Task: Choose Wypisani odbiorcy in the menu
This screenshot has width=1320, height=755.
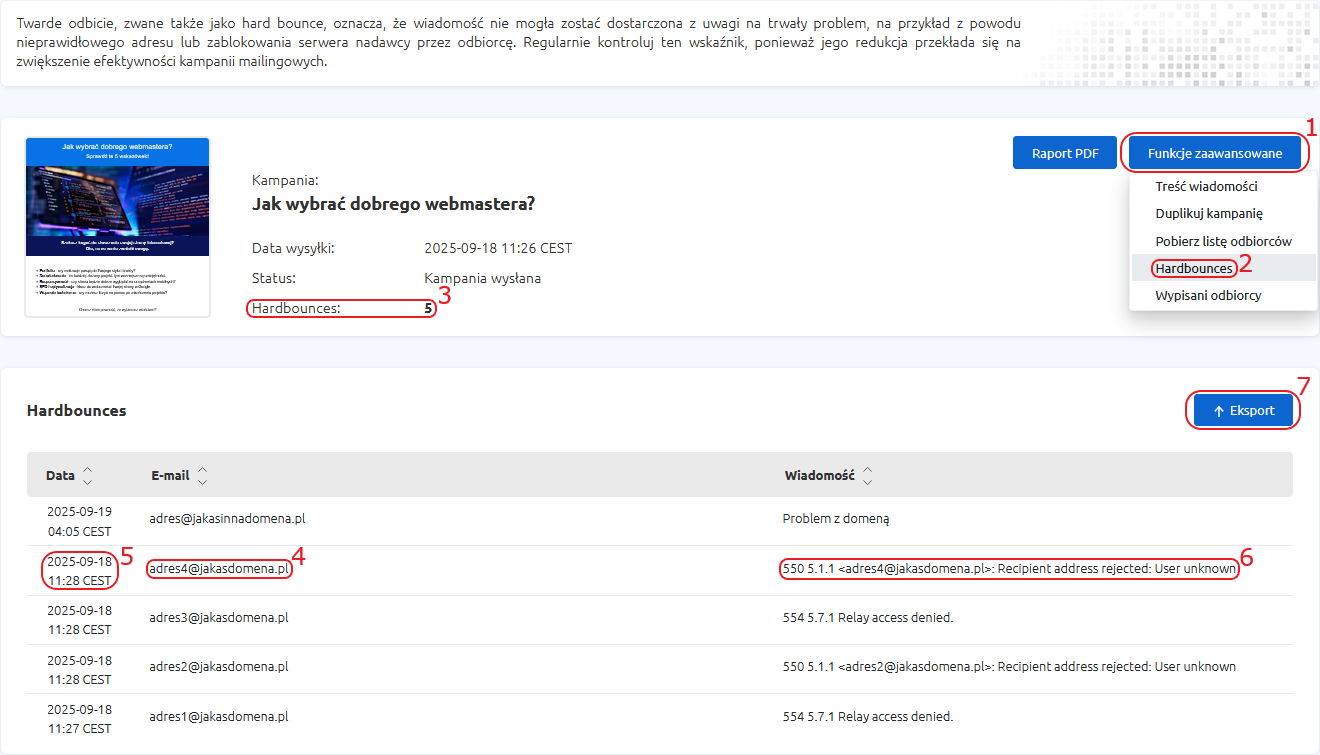Action: coord(1208,296)
